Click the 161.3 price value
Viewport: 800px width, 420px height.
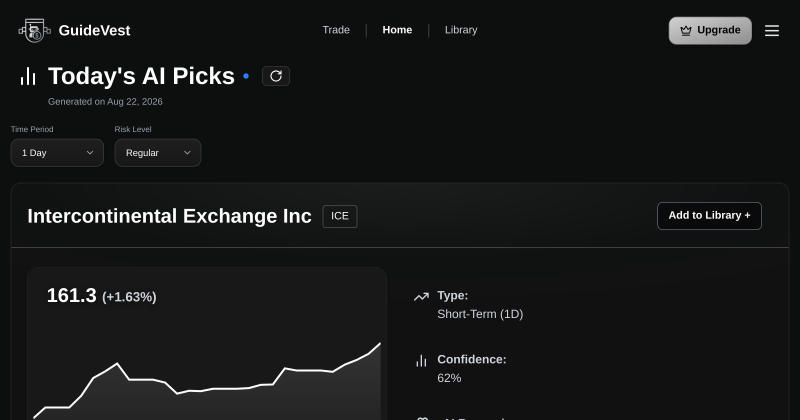click(71, 296)
